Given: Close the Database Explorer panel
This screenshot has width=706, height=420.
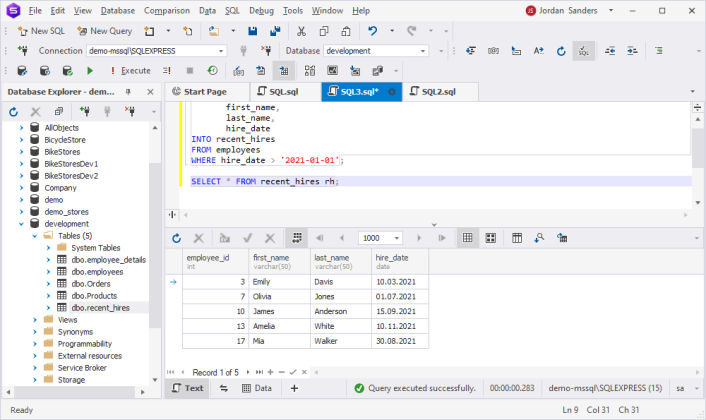Looking at the screenshot, I should 150,92.
